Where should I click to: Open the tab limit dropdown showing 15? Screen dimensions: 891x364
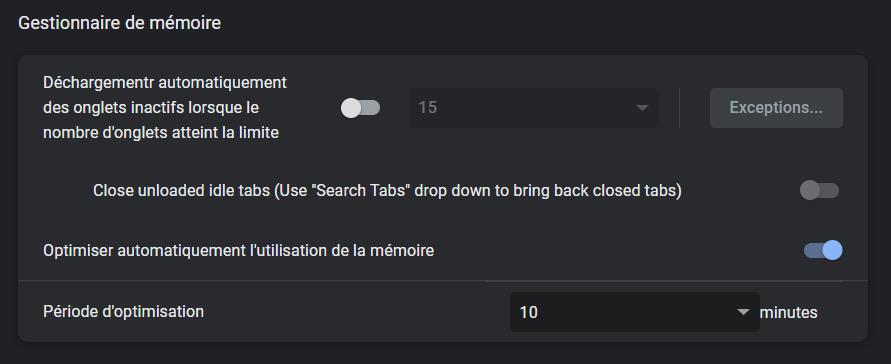534,107
